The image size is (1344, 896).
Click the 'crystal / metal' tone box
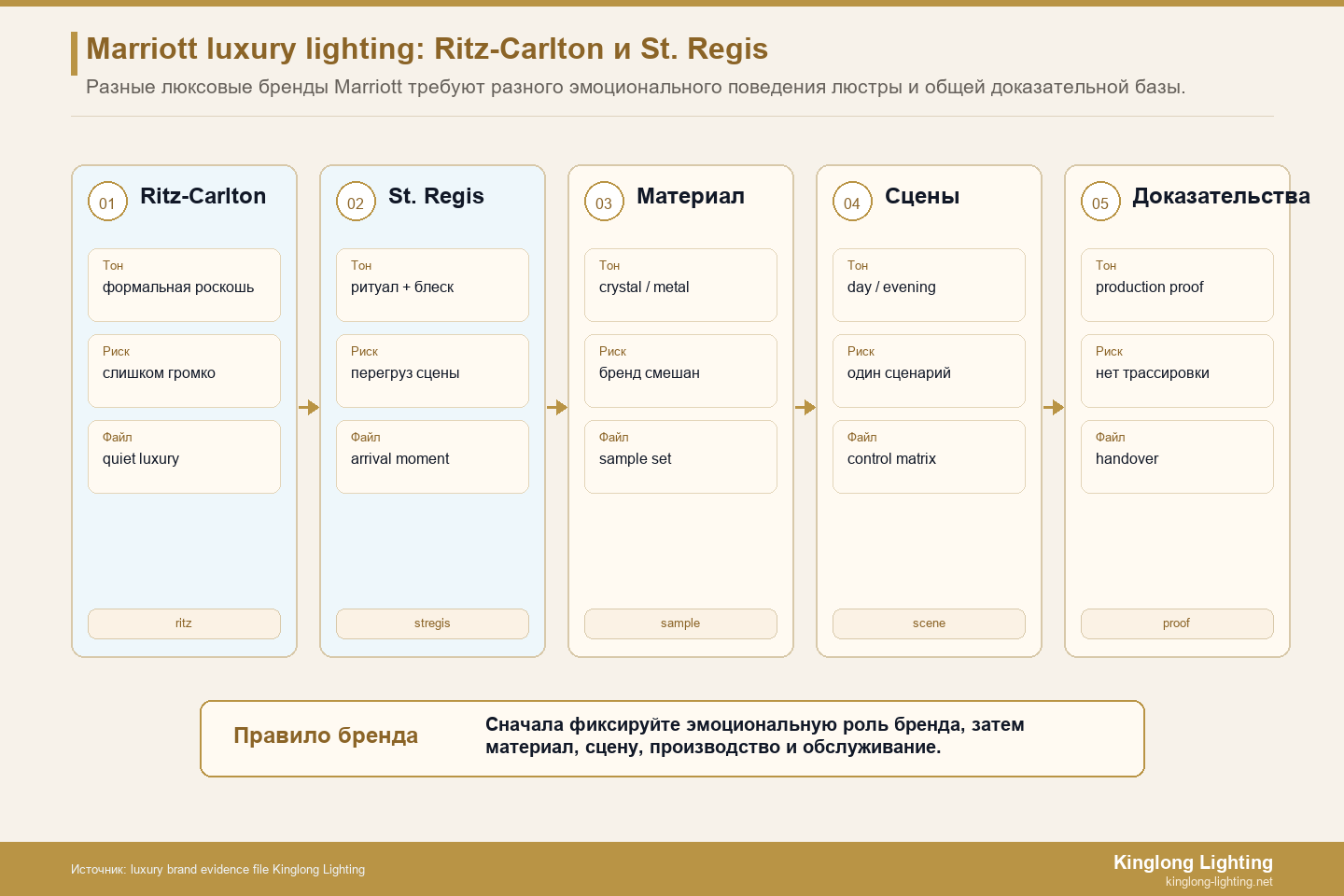click(680, 285)
